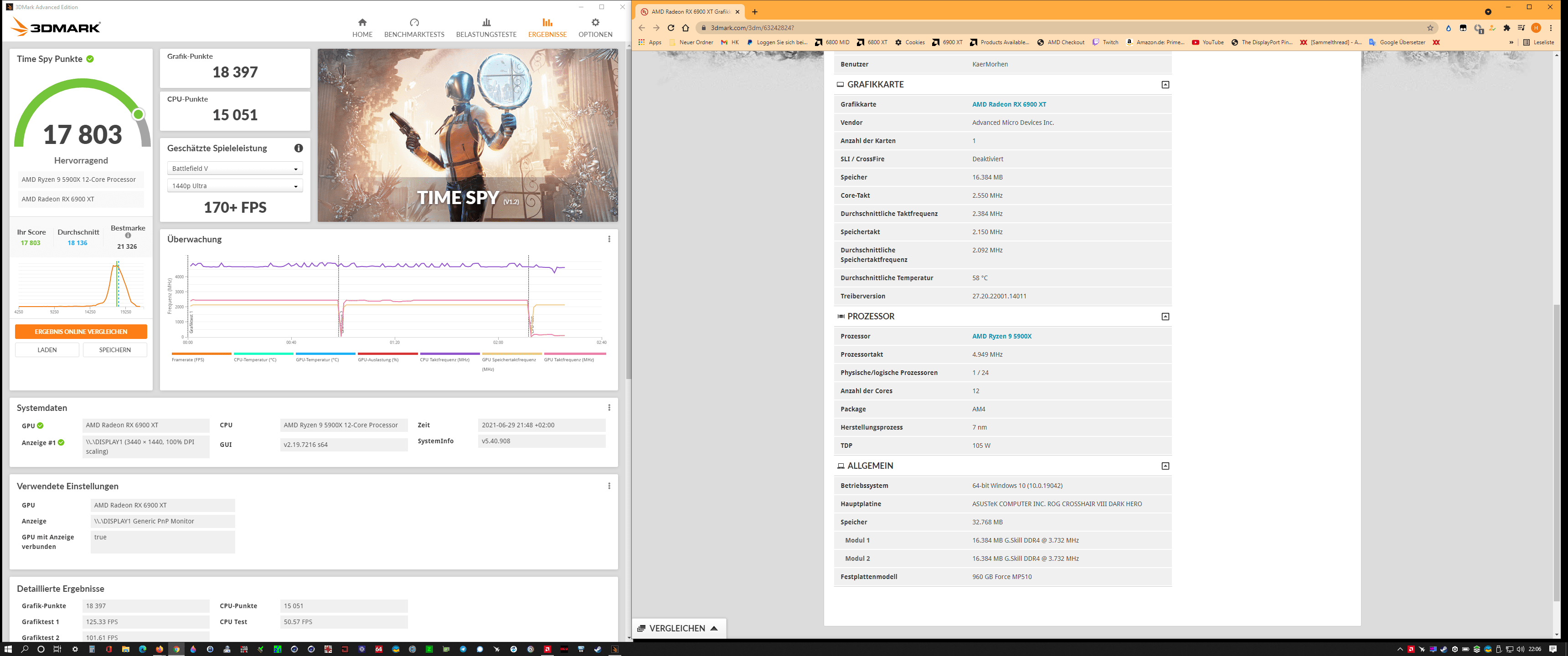Viewport: 1568px width, 656px height.
Task: Collapse the GRAFIKKARTE section
Action: coord(1165,85)
